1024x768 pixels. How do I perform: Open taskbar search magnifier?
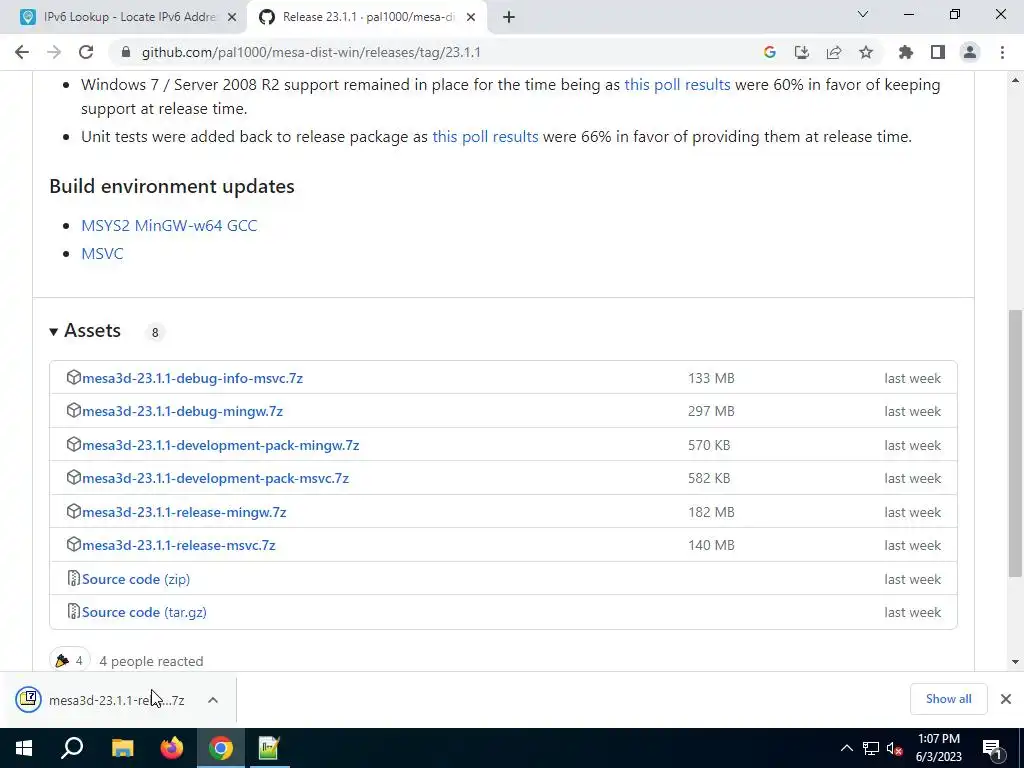pos(72,748)
